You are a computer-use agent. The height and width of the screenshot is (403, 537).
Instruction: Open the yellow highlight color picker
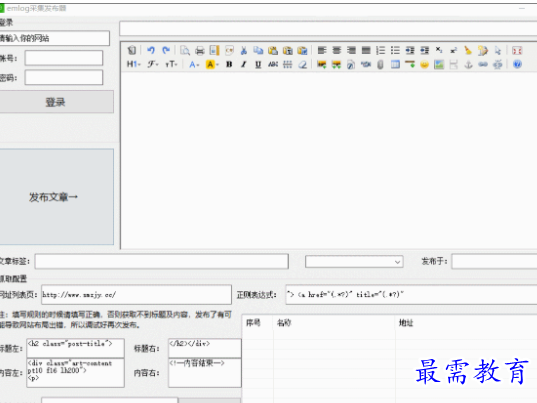coord(212,64)
